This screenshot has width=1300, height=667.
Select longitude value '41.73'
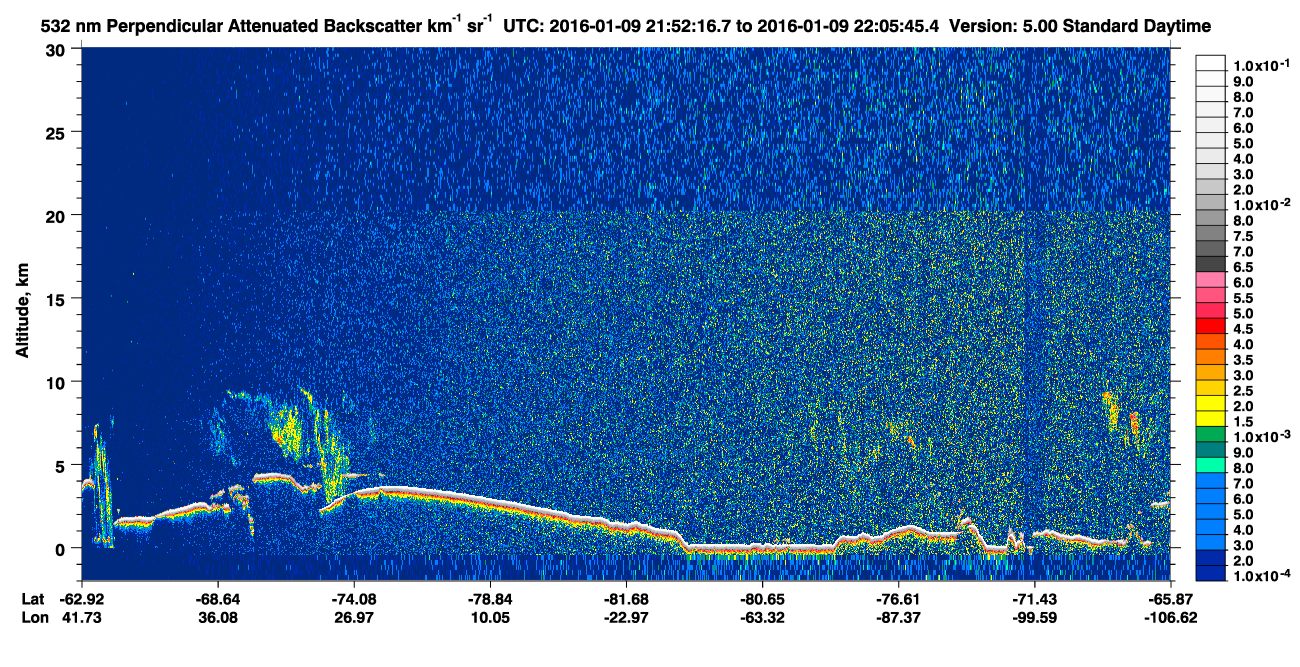tap(82, 617)
